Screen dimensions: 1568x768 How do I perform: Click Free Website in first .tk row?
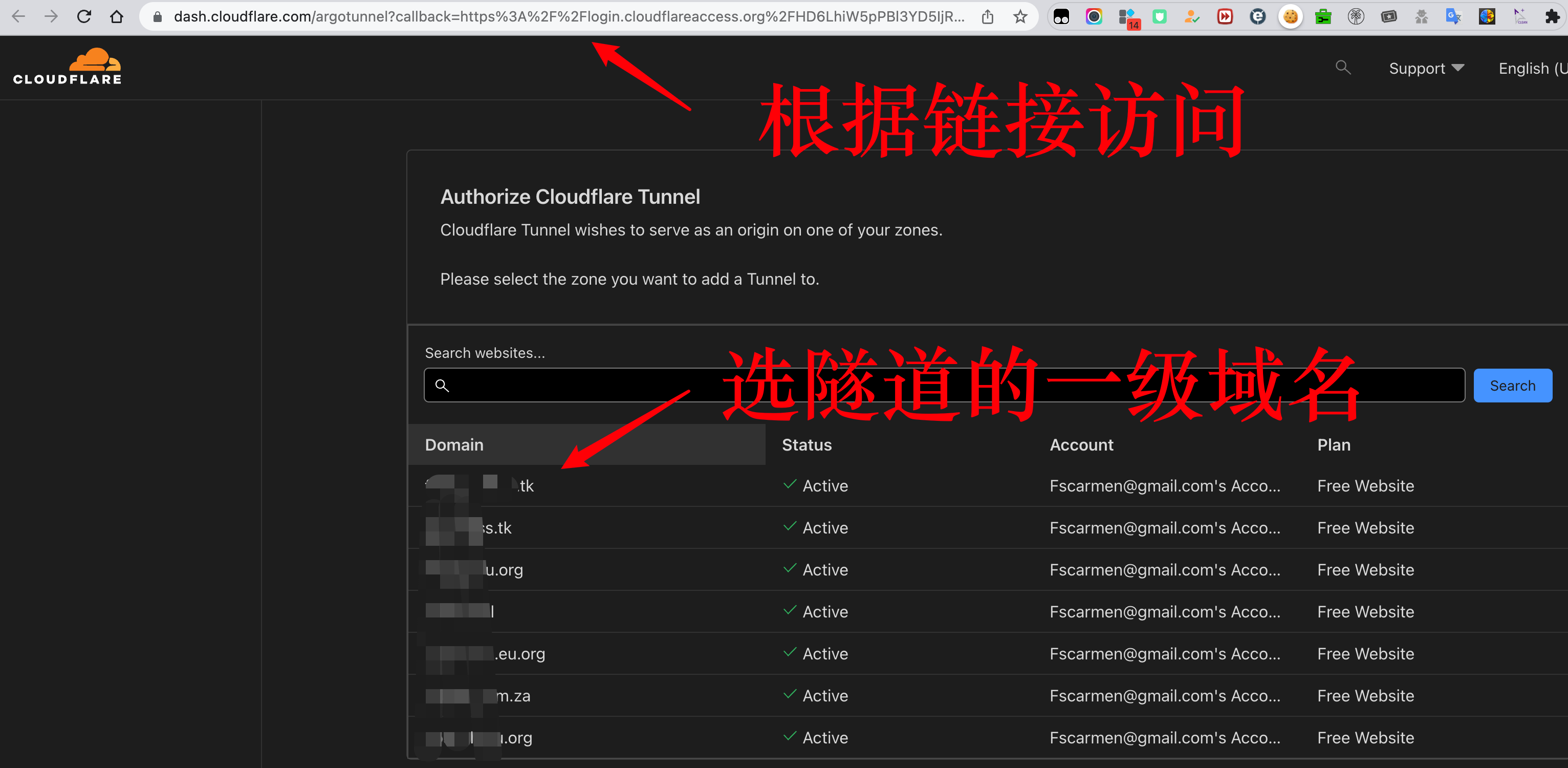[1365, 485]
